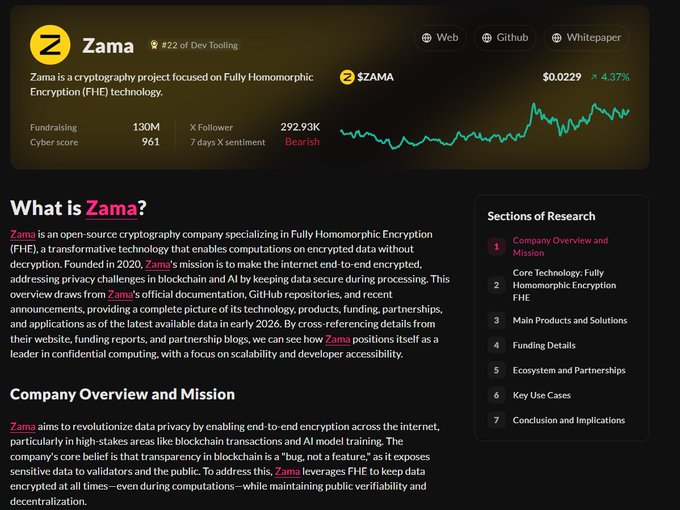680x510 pixels.
Task: Open the Whitepaper link button
Action: point(587,38)
